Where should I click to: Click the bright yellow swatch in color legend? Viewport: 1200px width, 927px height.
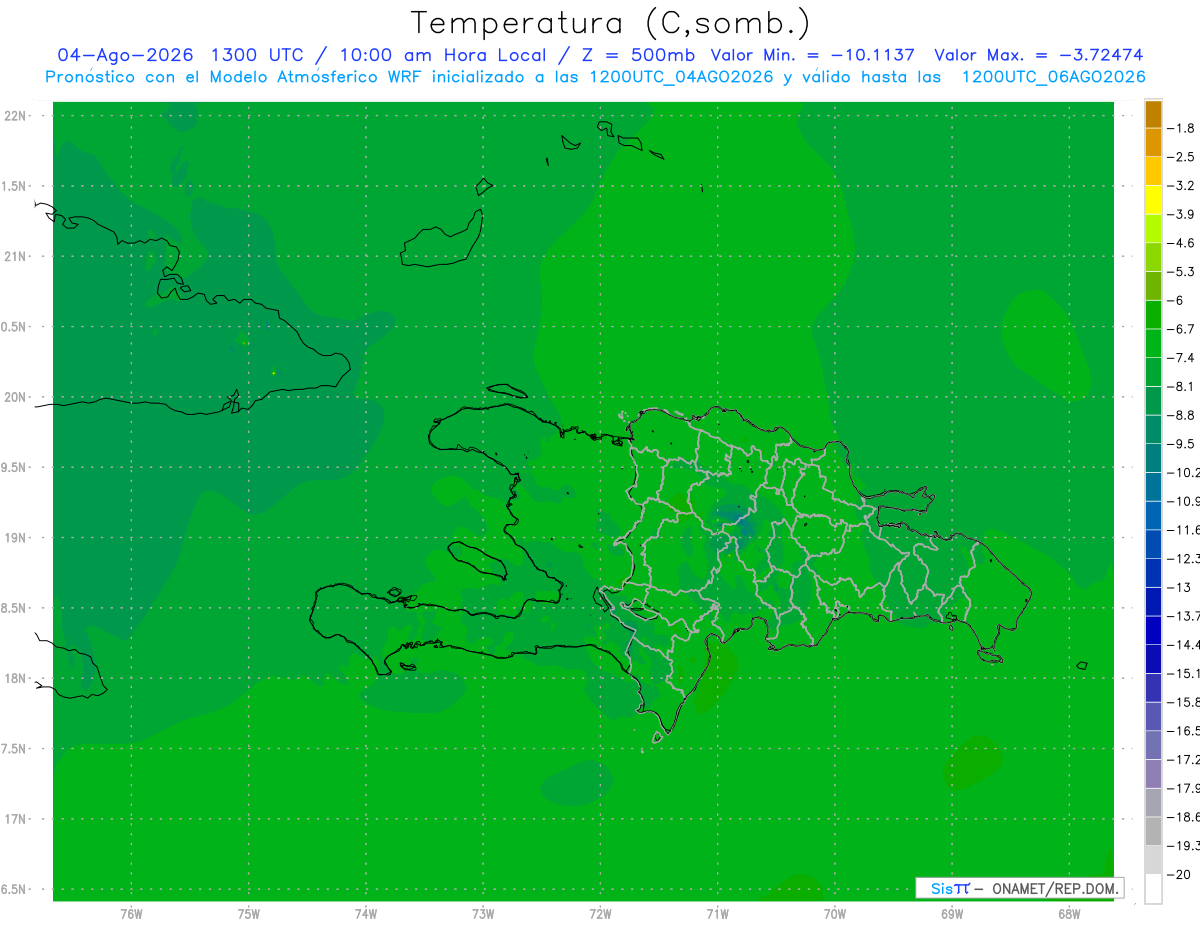(1154, 200)
